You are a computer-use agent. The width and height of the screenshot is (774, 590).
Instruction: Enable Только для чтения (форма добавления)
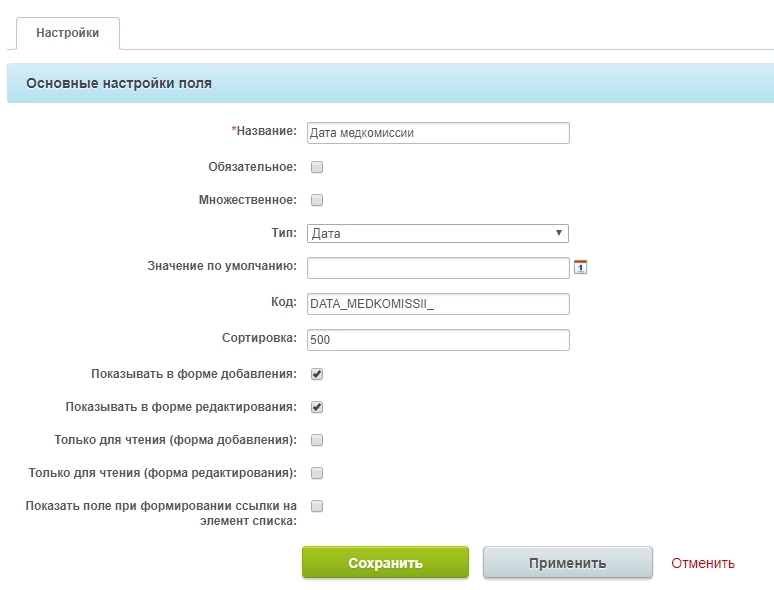click(317, 440)
